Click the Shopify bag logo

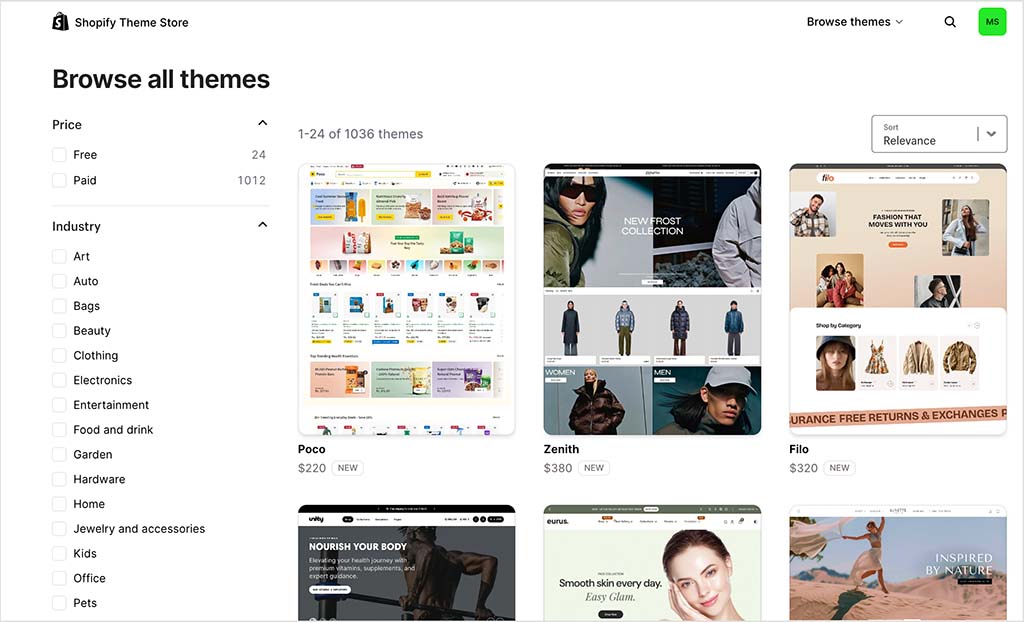pos(60,21)
